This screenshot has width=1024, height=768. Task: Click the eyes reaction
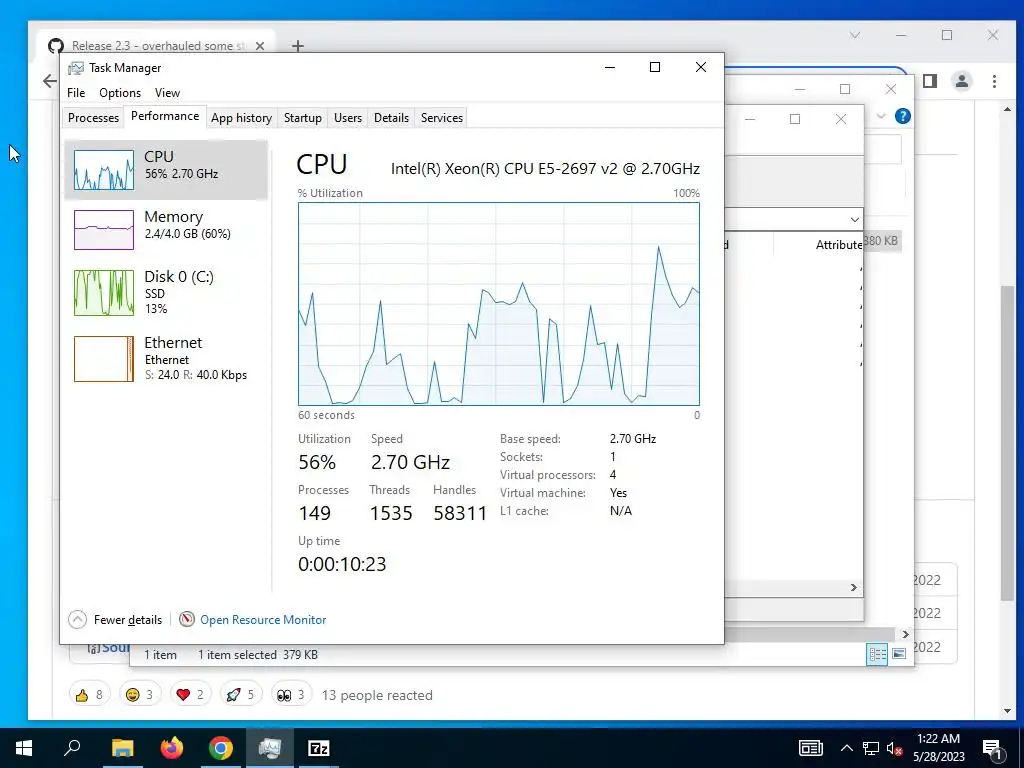291,695
